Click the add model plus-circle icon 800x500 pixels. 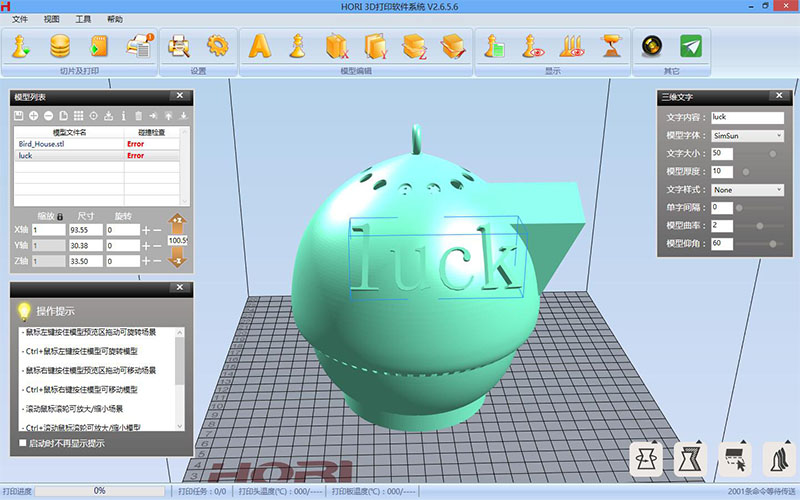[x=34, y=116]
